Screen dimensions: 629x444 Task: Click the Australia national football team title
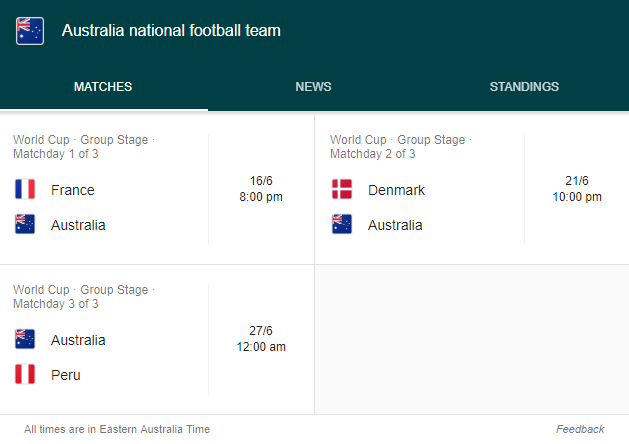[x=171, y=30]
